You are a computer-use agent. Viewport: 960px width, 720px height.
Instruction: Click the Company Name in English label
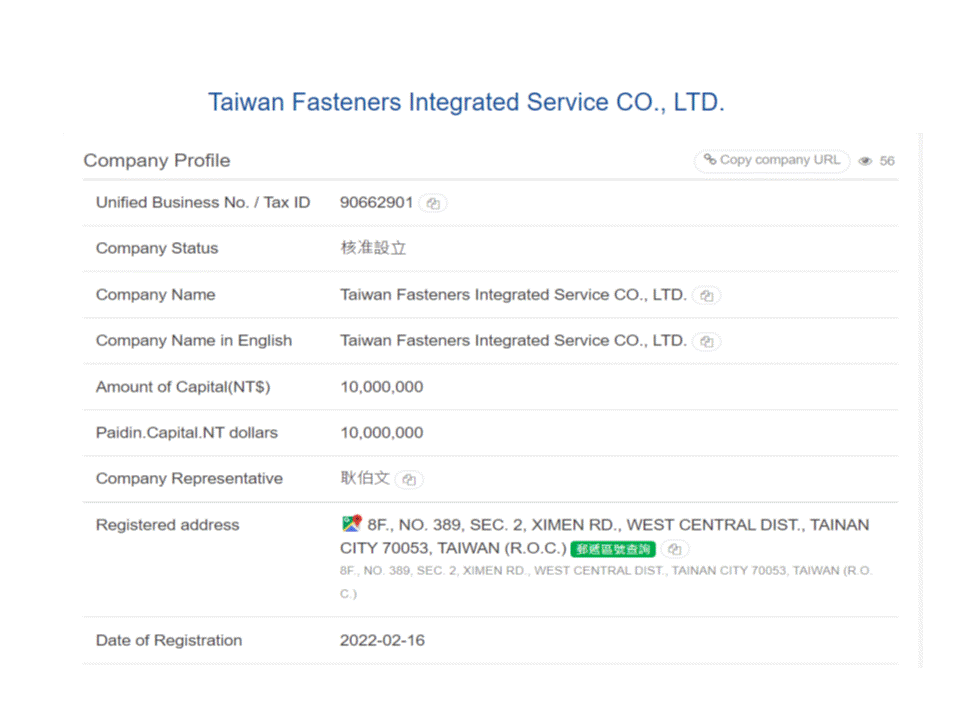pyautogui.click(x=194, y=341)
